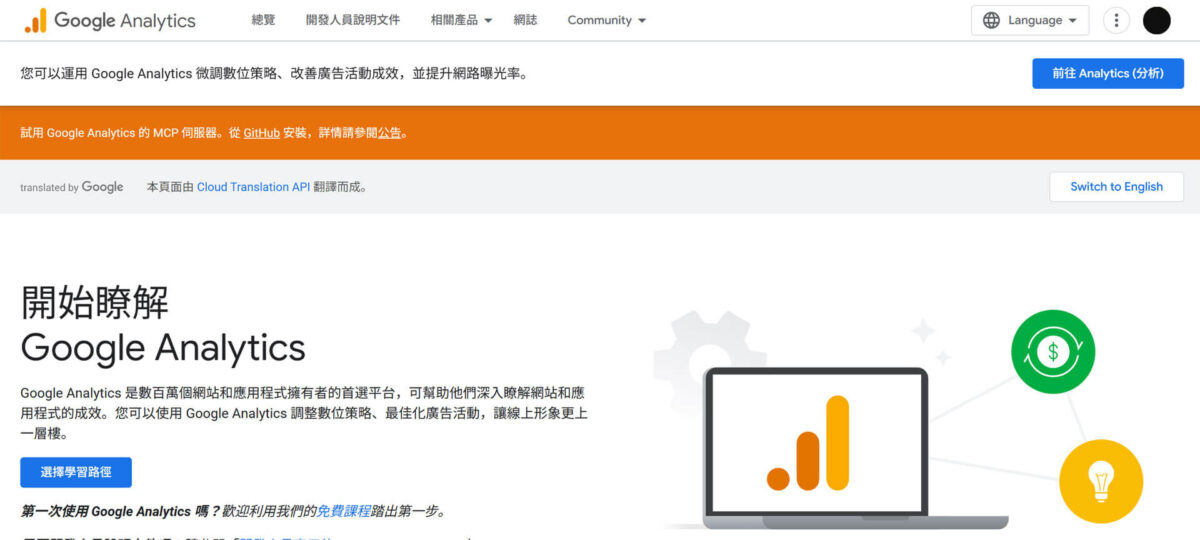Open the Language dropdown selector
The width and height of the screenshot is (1200, 540).
pyautogui.click(x=1030, y=20)
